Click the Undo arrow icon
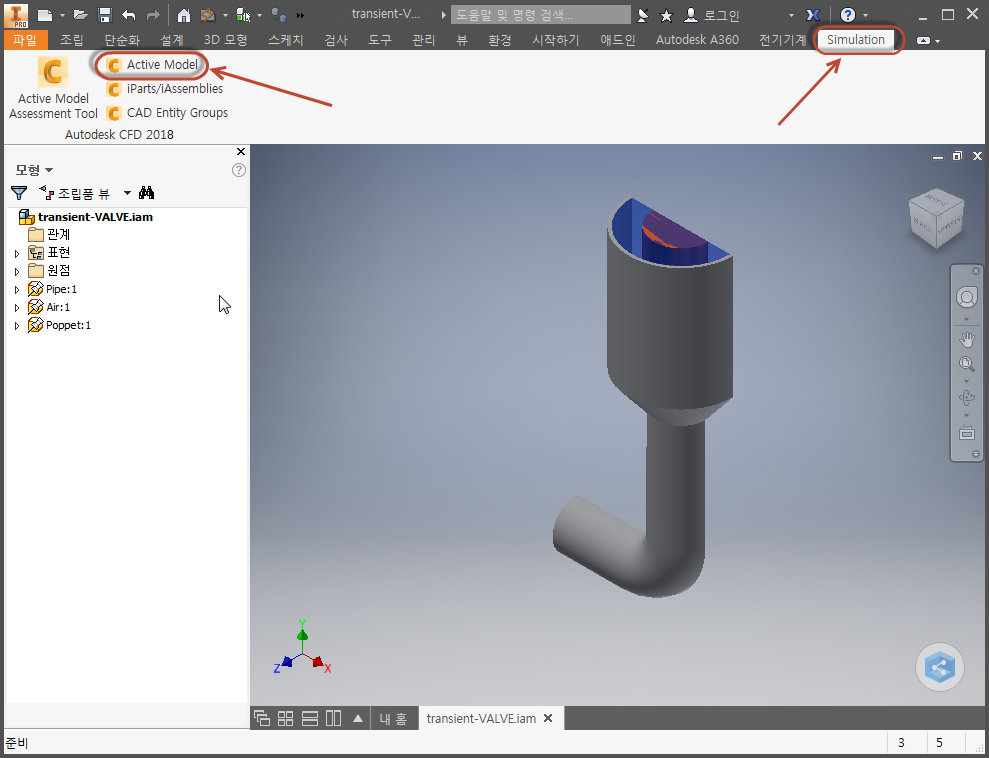989x758 pixels. [129, 15]
